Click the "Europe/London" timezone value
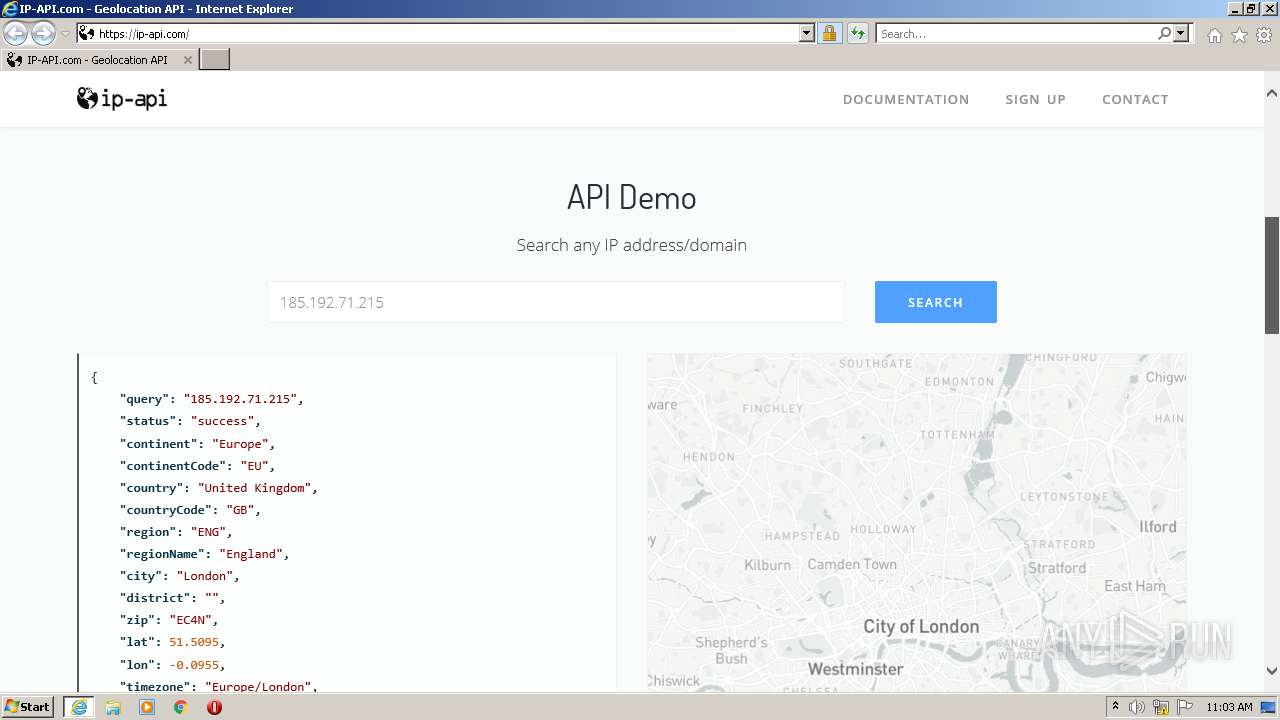The width and height of the screenshot is (1280, 720). pos(258,686)
